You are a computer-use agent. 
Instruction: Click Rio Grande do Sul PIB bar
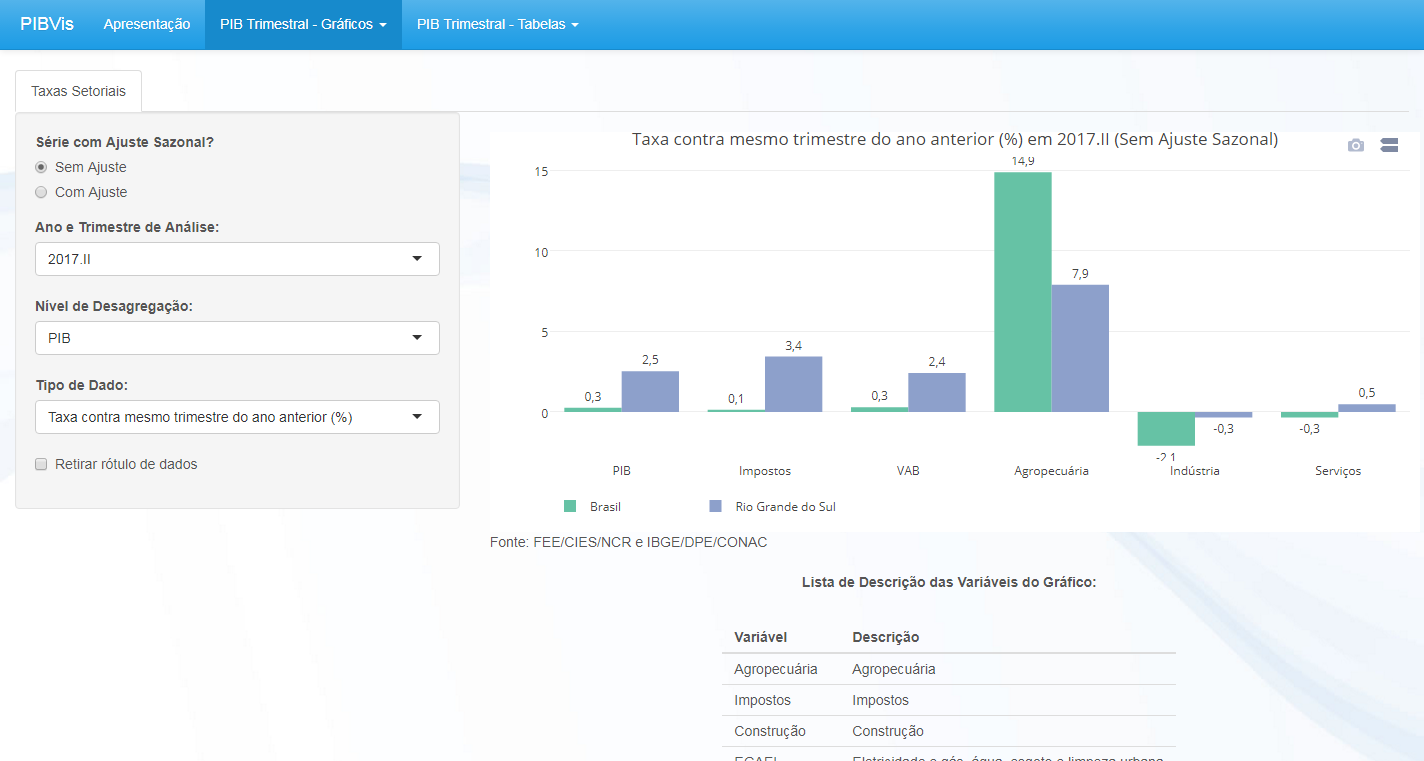click(x=650, y=392)
